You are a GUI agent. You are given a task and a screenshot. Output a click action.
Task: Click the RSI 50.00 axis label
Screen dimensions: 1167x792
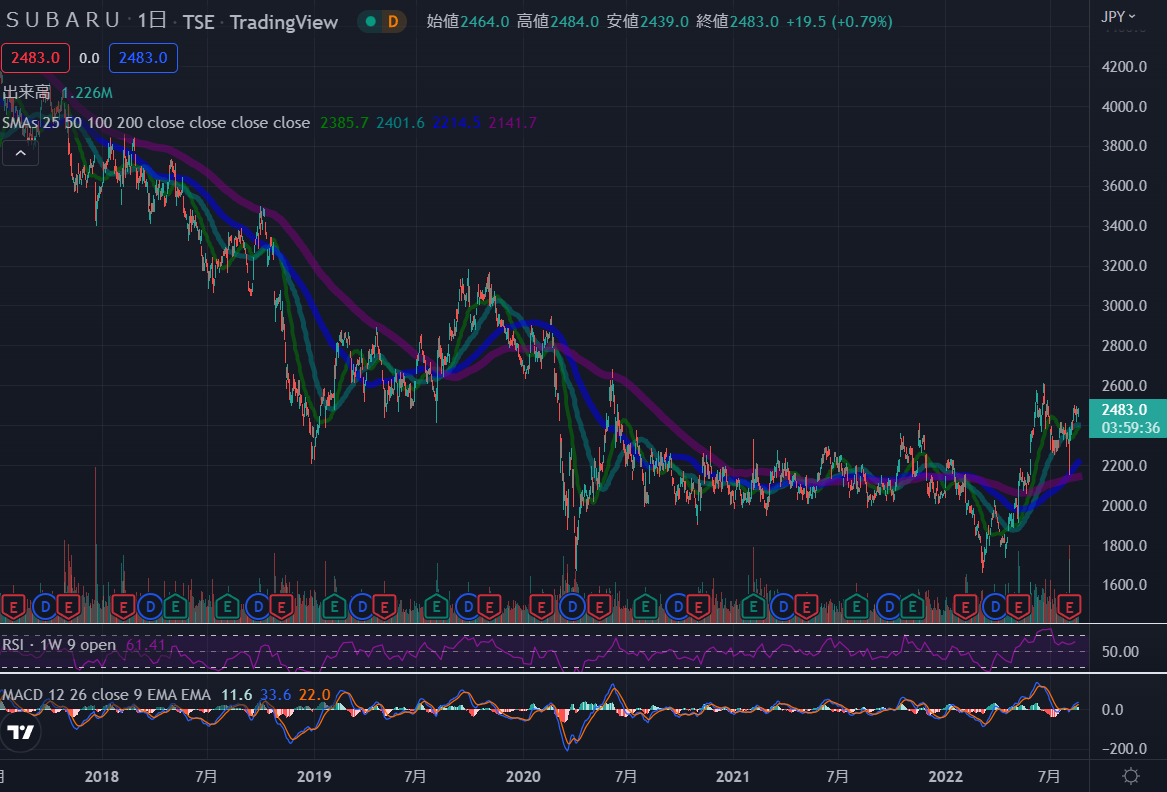[1120, 652]
